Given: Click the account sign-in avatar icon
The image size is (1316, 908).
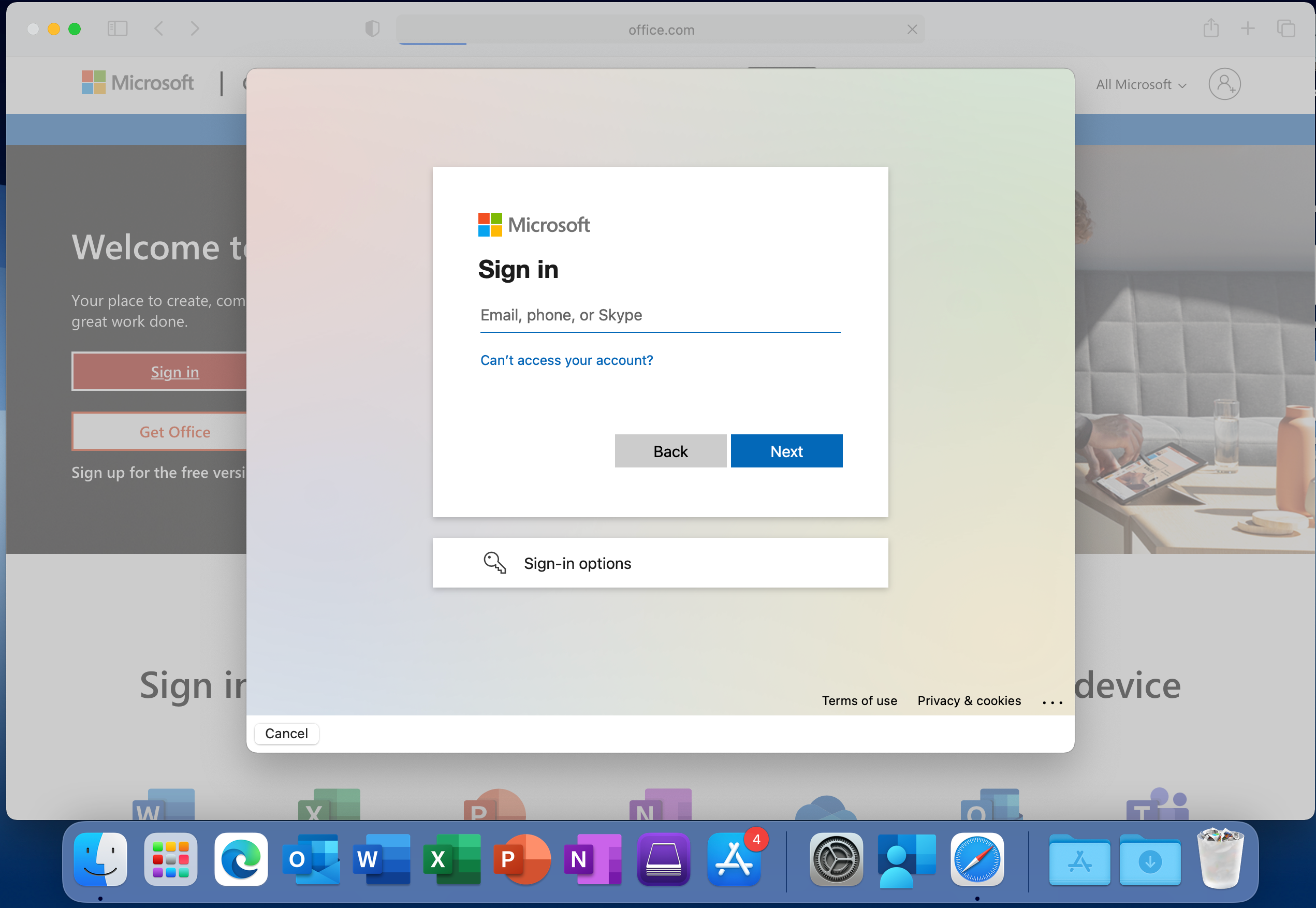Looking at the screenshot, I should 1224,84.
